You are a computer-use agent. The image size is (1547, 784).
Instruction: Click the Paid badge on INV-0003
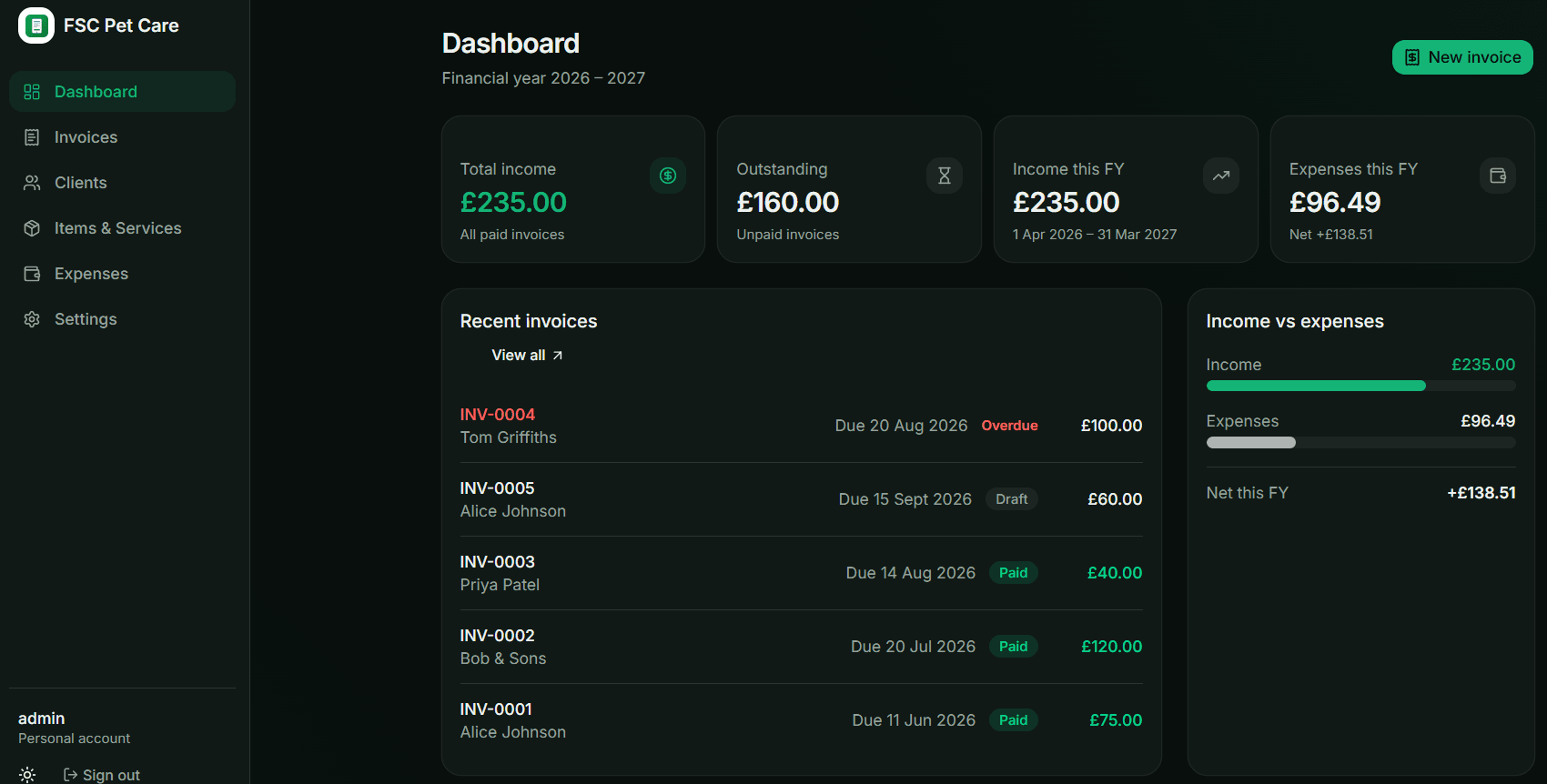coord(1013,573)
